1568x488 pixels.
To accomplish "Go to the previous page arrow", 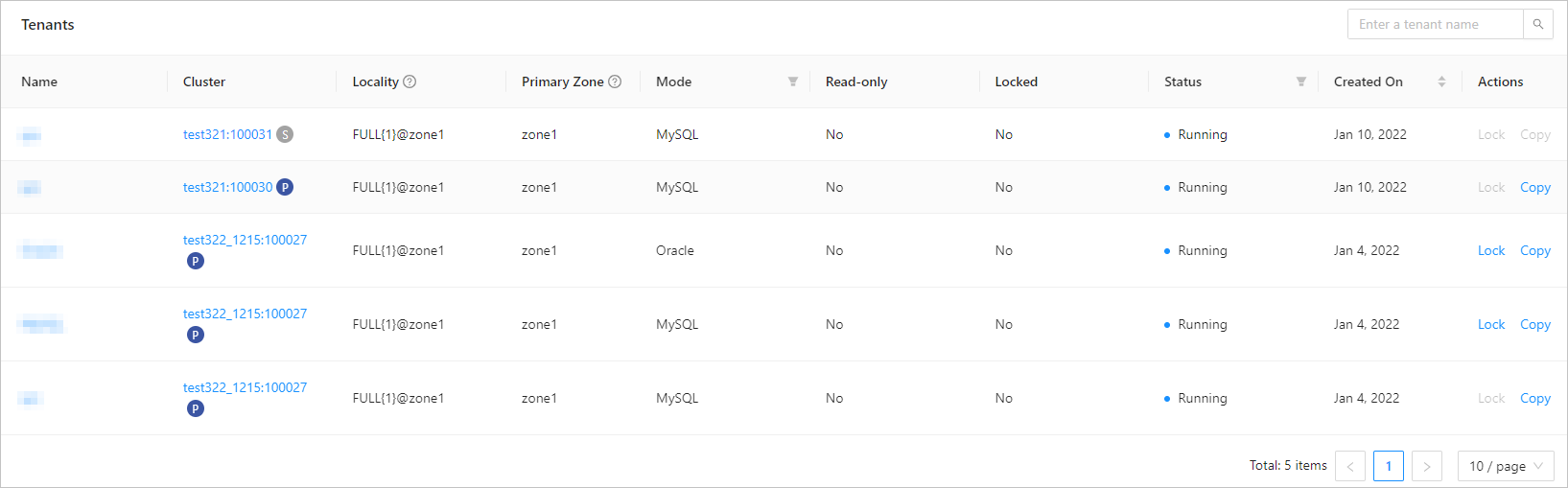I will pyautogui.click(x=1350, y=466).
